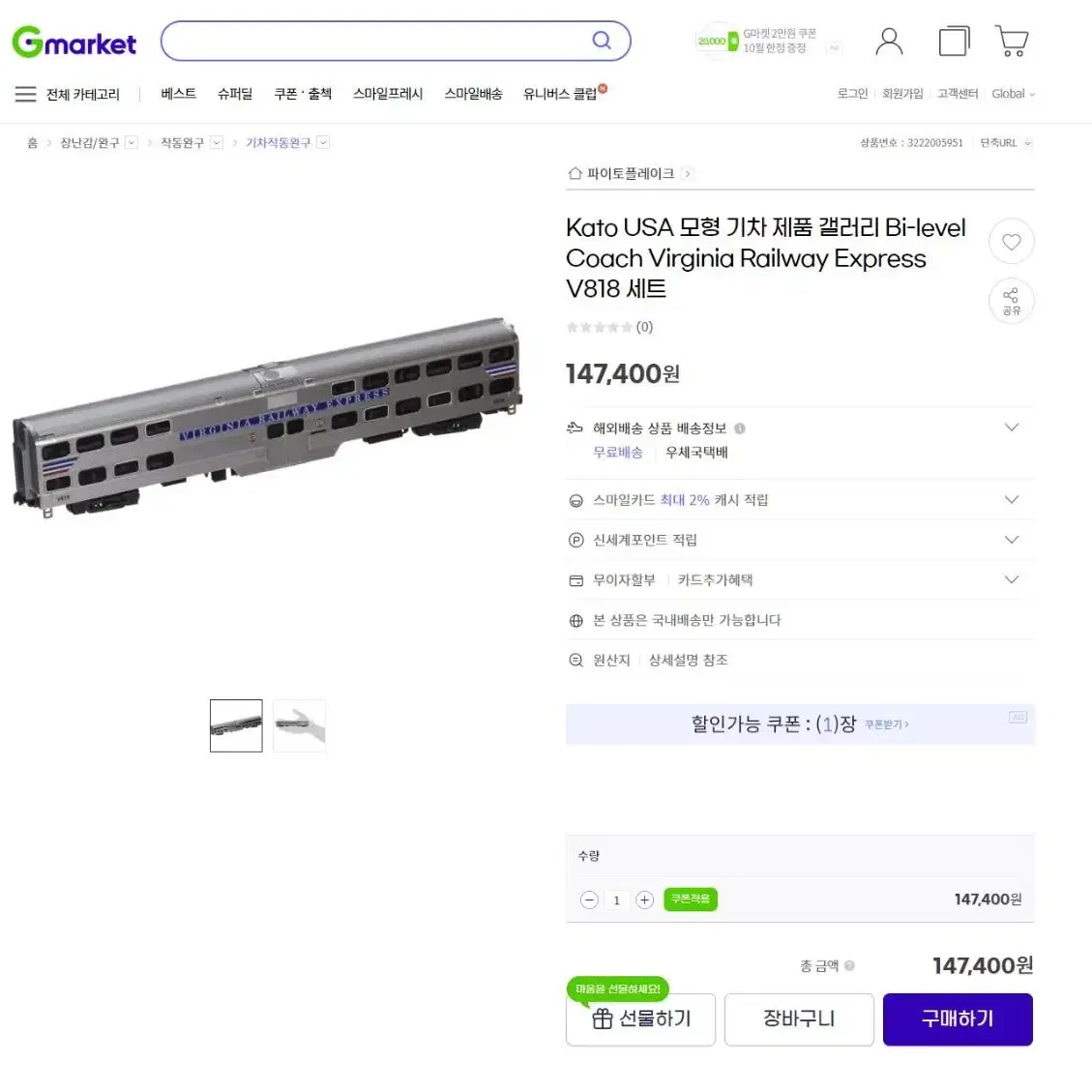Click the 구매하기 purchase button
1092x1092 pixels.
pos(958,1018)
